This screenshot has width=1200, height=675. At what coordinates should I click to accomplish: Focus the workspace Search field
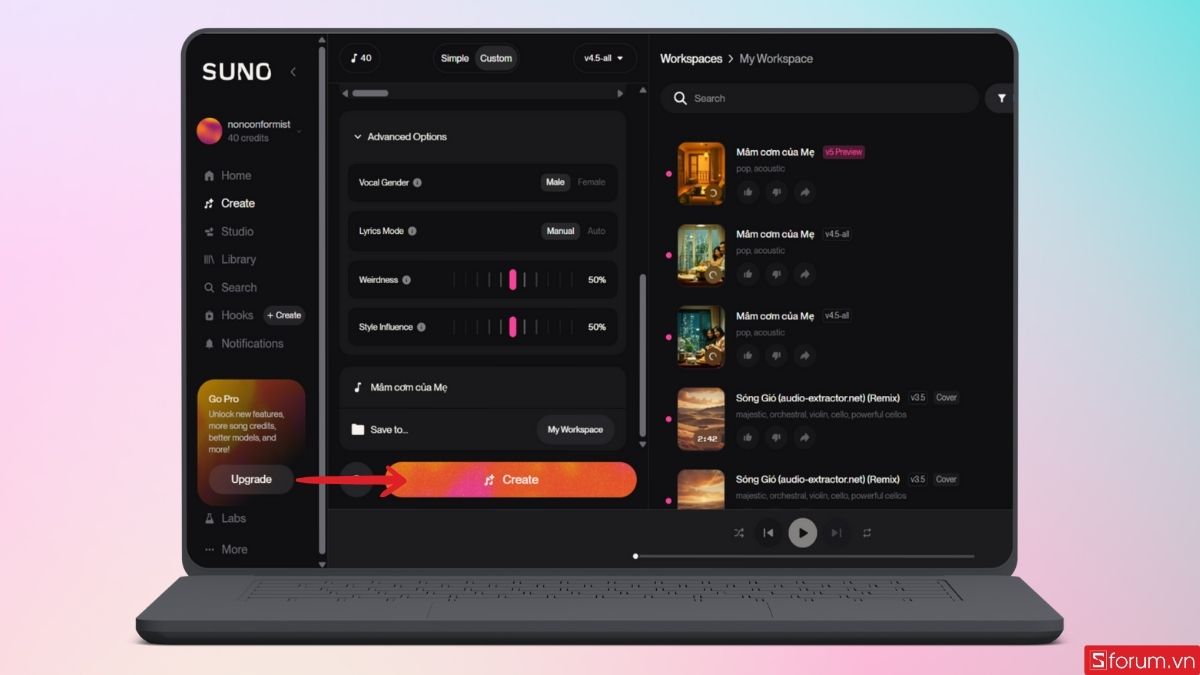819,98
